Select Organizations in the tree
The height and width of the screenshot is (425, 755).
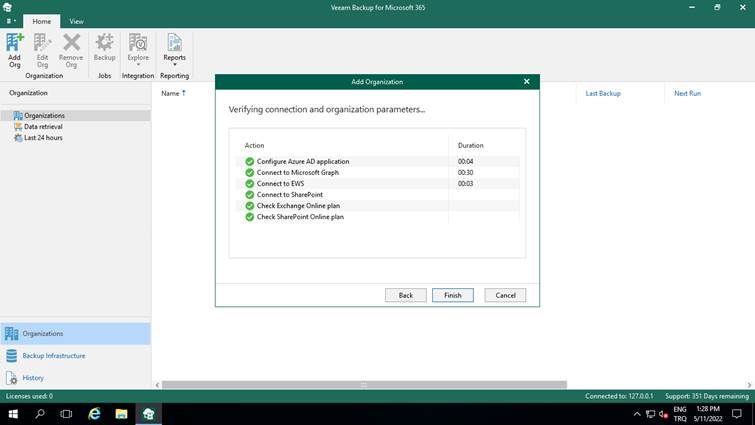44,116
